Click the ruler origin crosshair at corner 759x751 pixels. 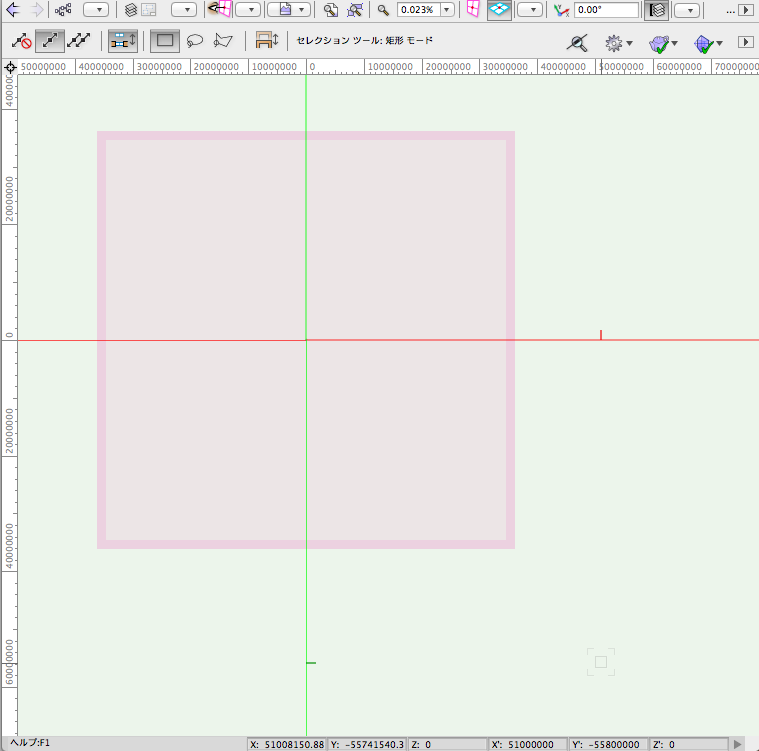tap(10, 67)
